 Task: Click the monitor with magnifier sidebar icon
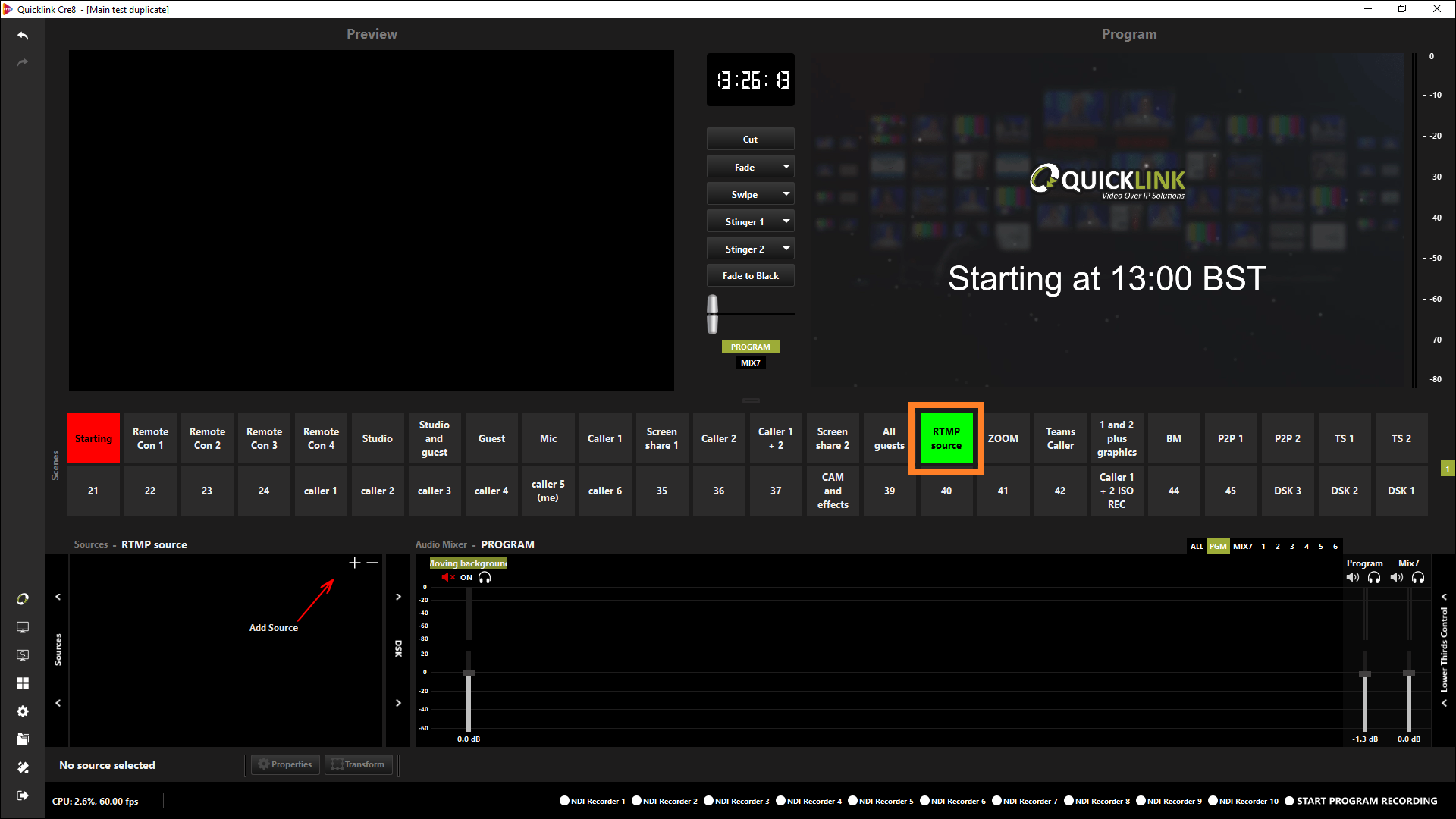(x=23, y=655)
